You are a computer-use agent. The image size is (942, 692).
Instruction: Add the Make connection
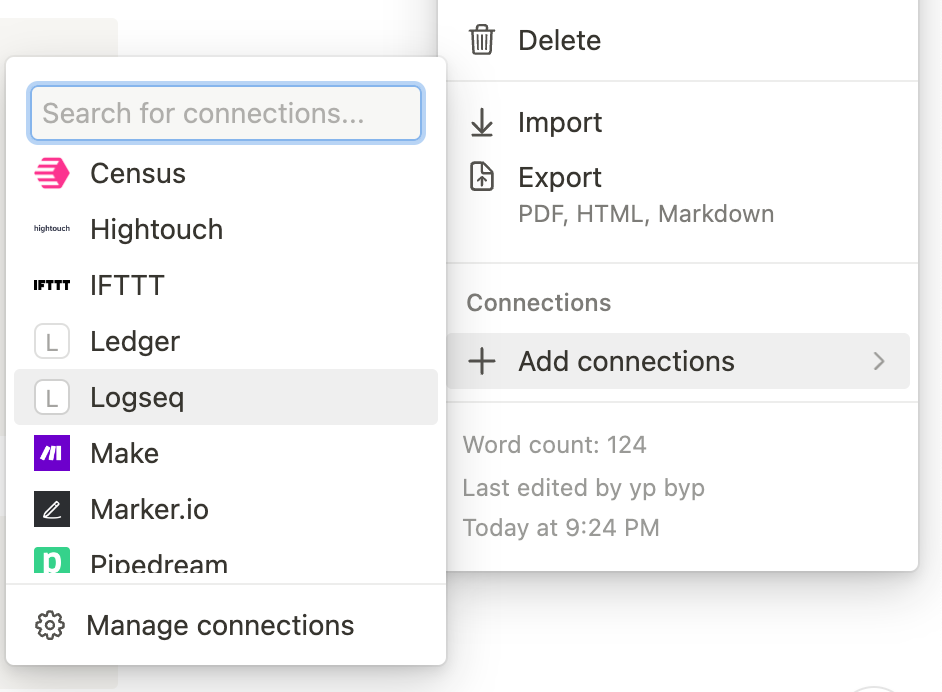click(226, 453)
